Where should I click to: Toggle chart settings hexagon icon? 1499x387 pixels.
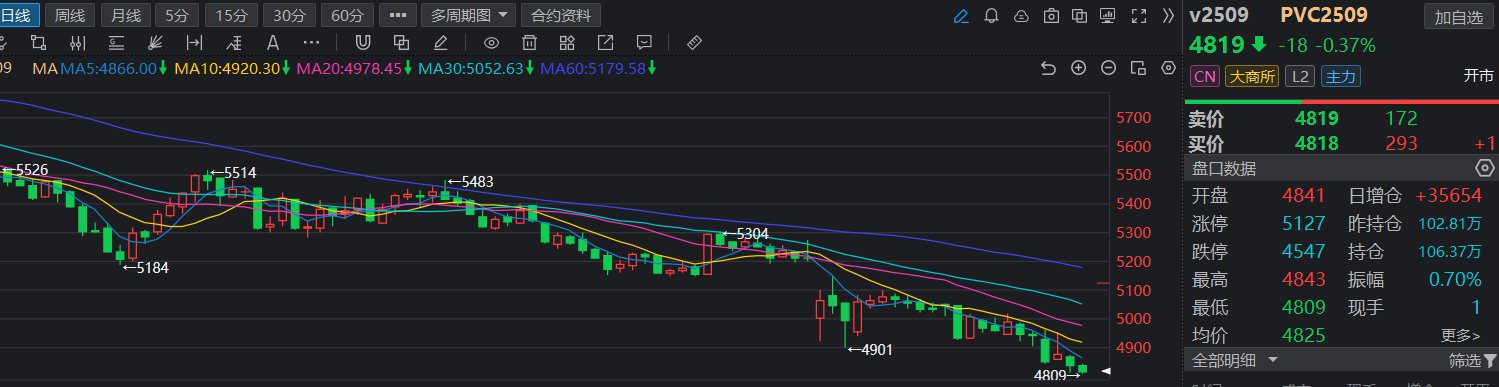point(1168,68)
